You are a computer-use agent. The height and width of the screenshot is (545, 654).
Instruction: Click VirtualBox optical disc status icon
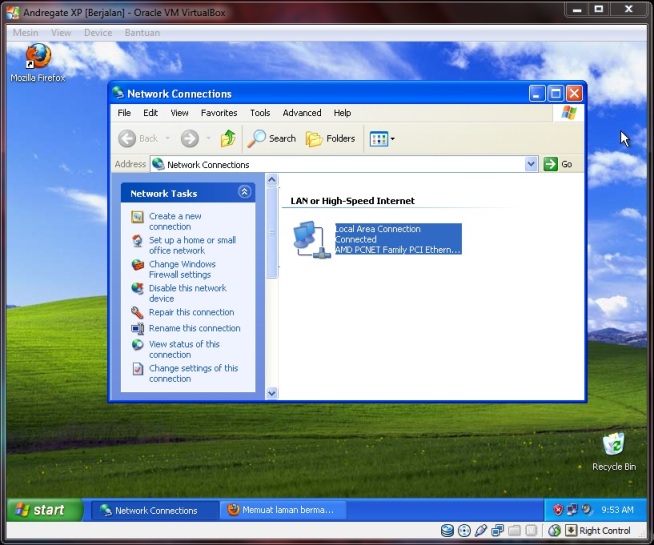coord(464,530)
